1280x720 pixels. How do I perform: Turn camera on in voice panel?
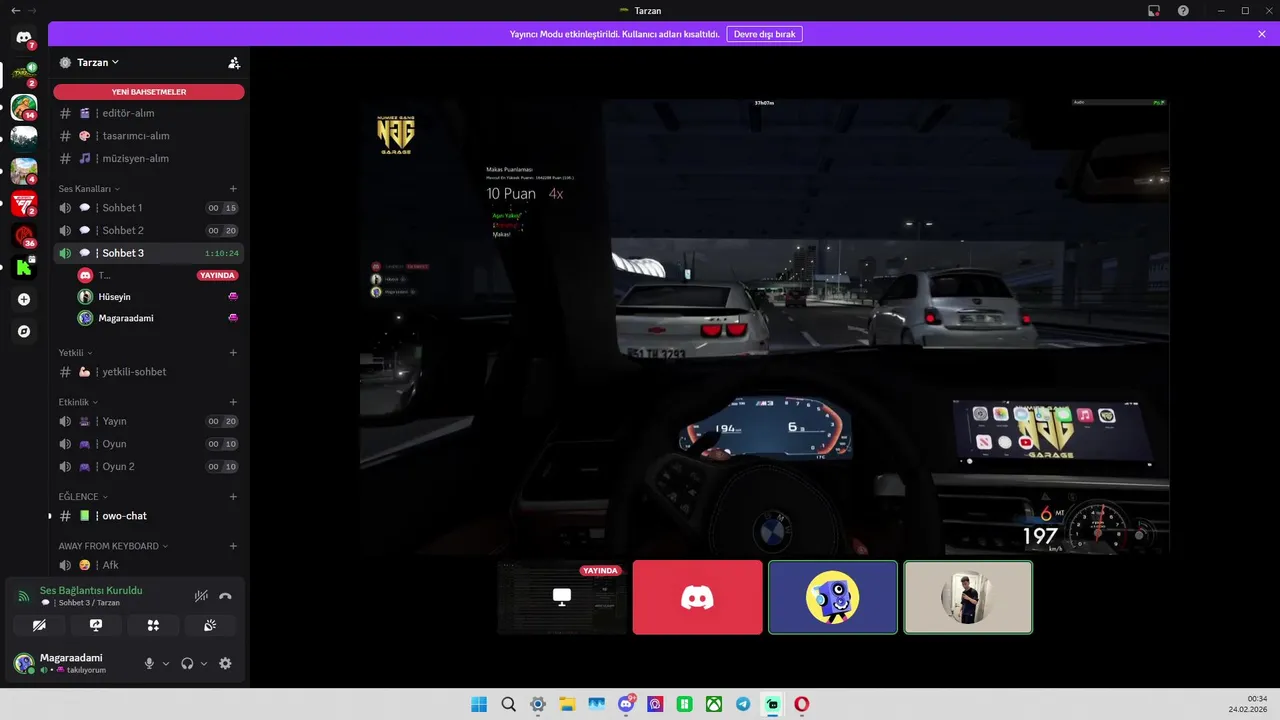click(39, 625)
